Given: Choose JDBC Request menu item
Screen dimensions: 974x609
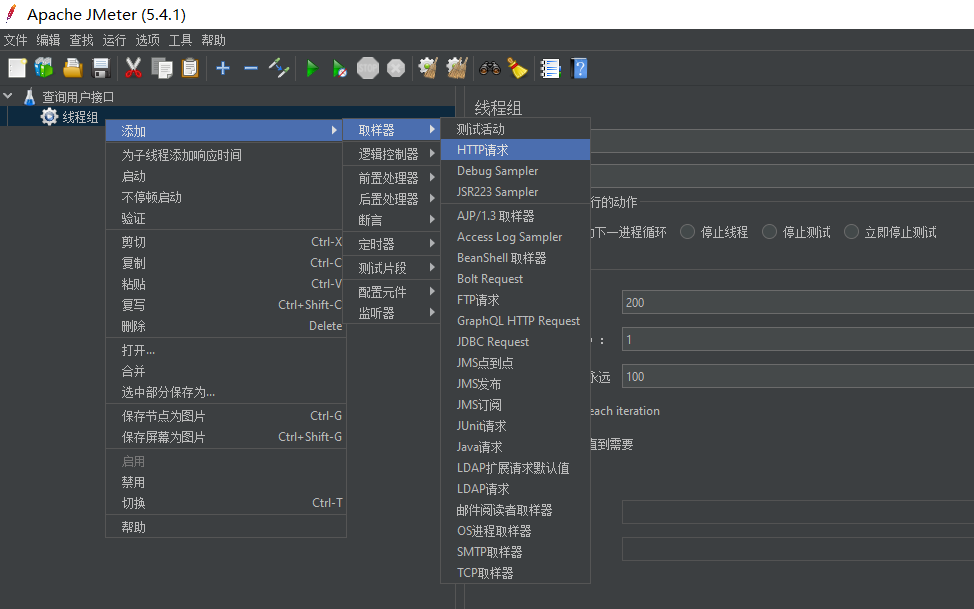Looking at the screenshot, I should [x=515, y=342].
